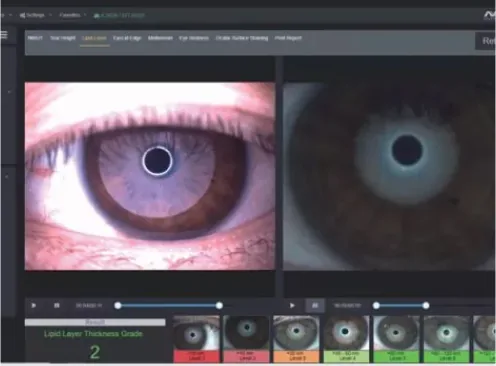Click the end handle of left video slider
This screenshot has height=366, width=496.
click(219, 305)
